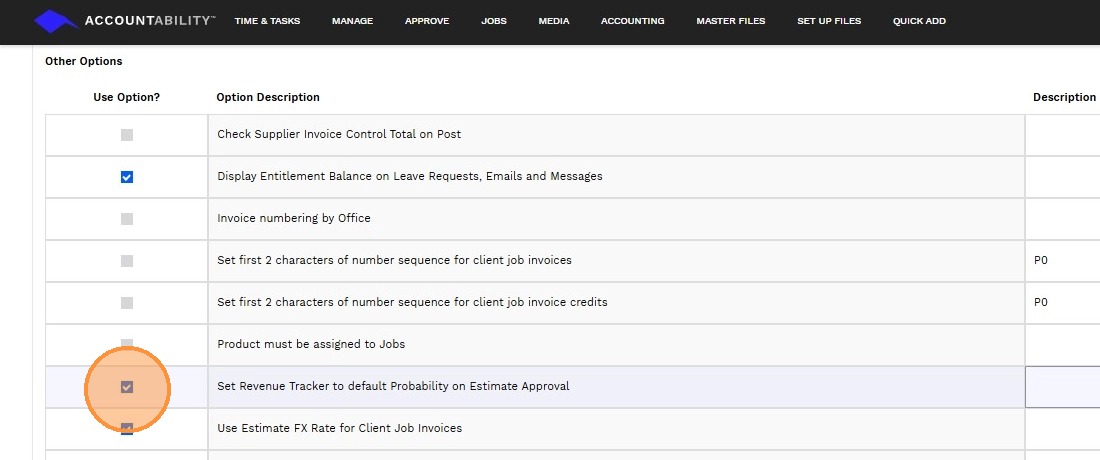Edit description field for client job invoices prefix

(x=1064, y=261)
